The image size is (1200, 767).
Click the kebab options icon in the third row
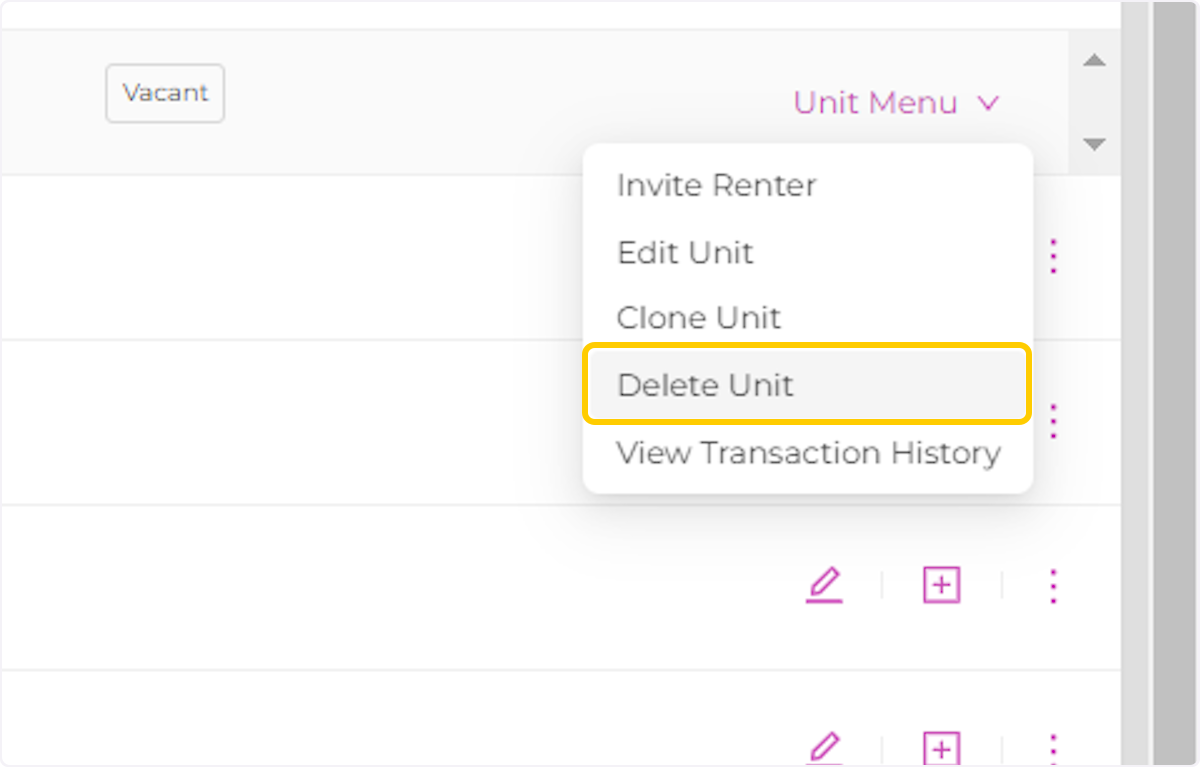[x=1052, y=585]
